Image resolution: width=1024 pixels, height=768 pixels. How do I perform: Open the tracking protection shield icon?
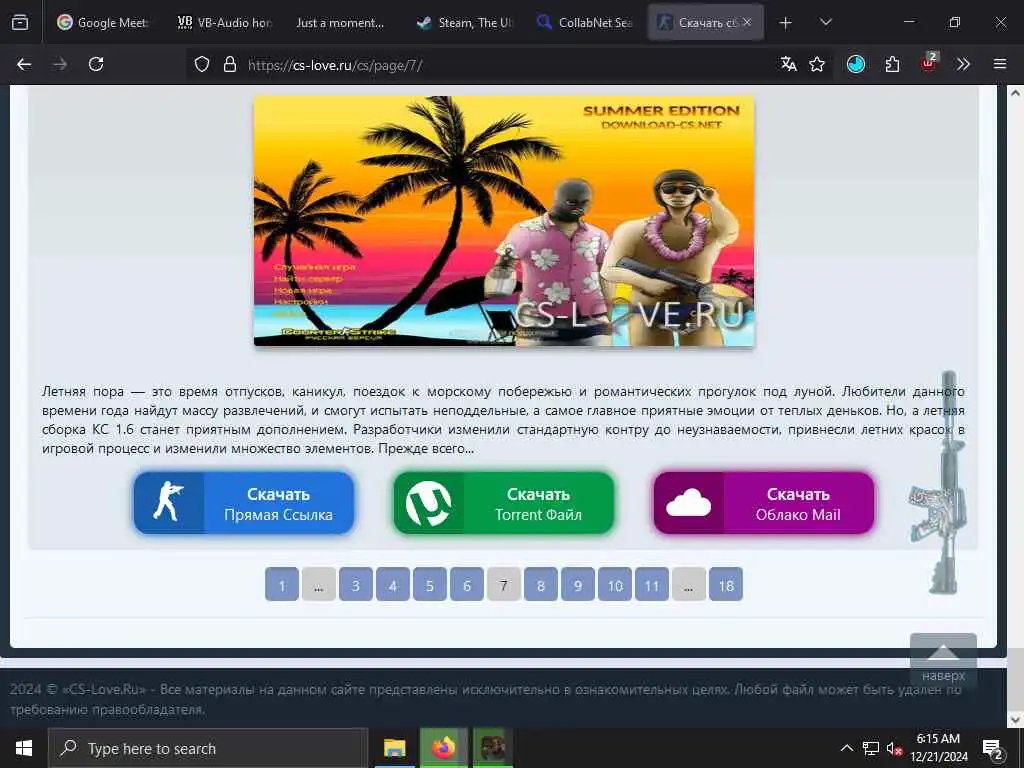click(x=202, y=65)
